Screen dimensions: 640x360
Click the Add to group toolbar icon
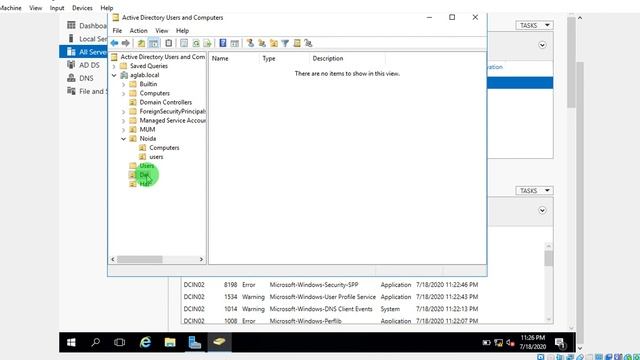[308, 43]
